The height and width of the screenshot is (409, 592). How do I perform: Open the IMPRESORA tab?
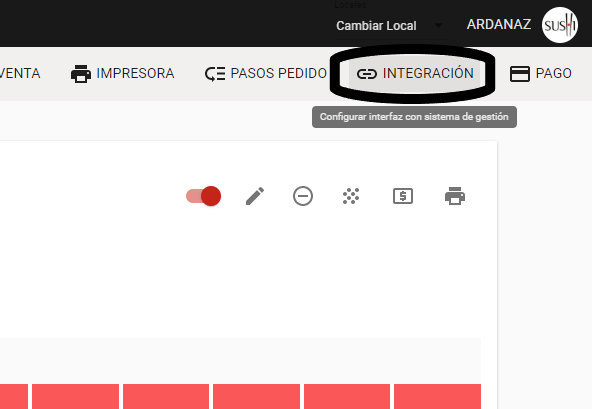pyautogui.click(x=123, y=73)
